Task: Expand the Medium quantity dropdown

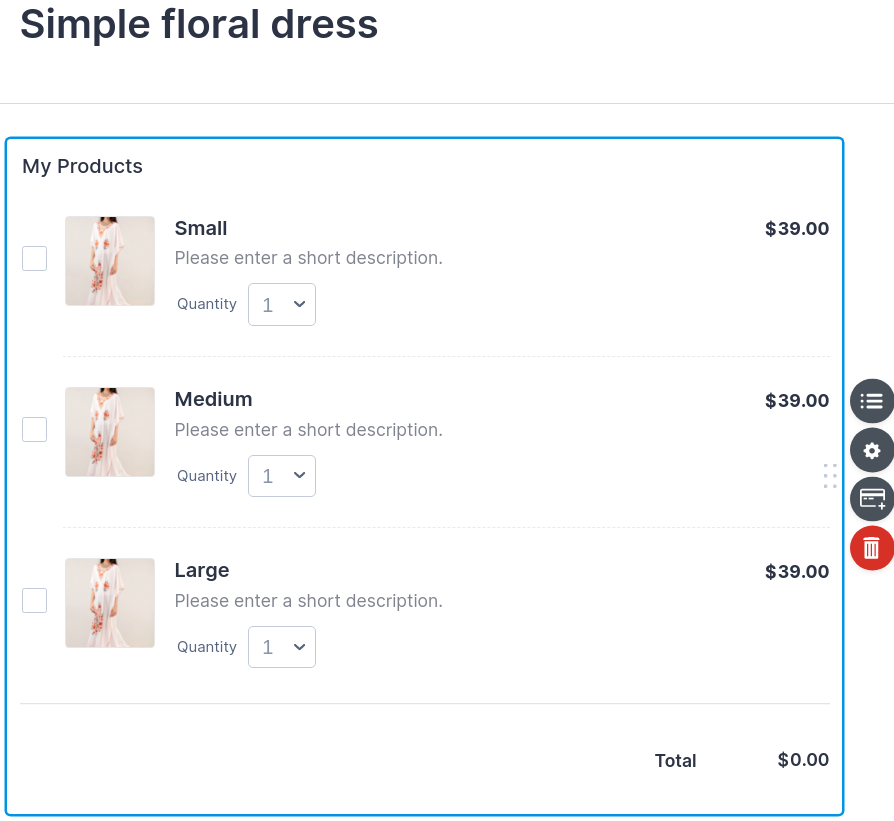Action: click(x=282, y=476)
